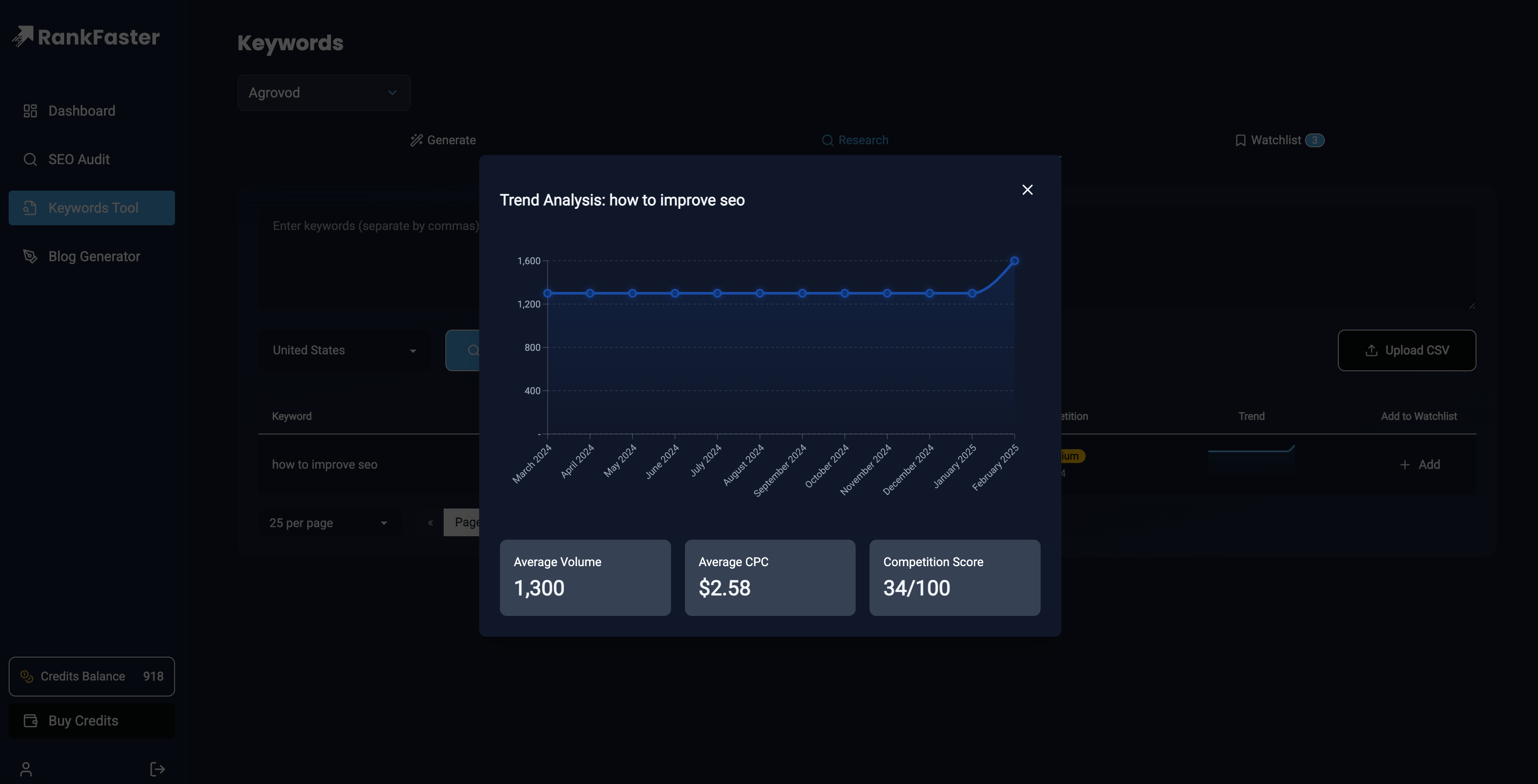This screenshot has width=1538, height=784.
Task: Click the Buy Credits button
Action: pyautogui.click(x=91, y=721)
